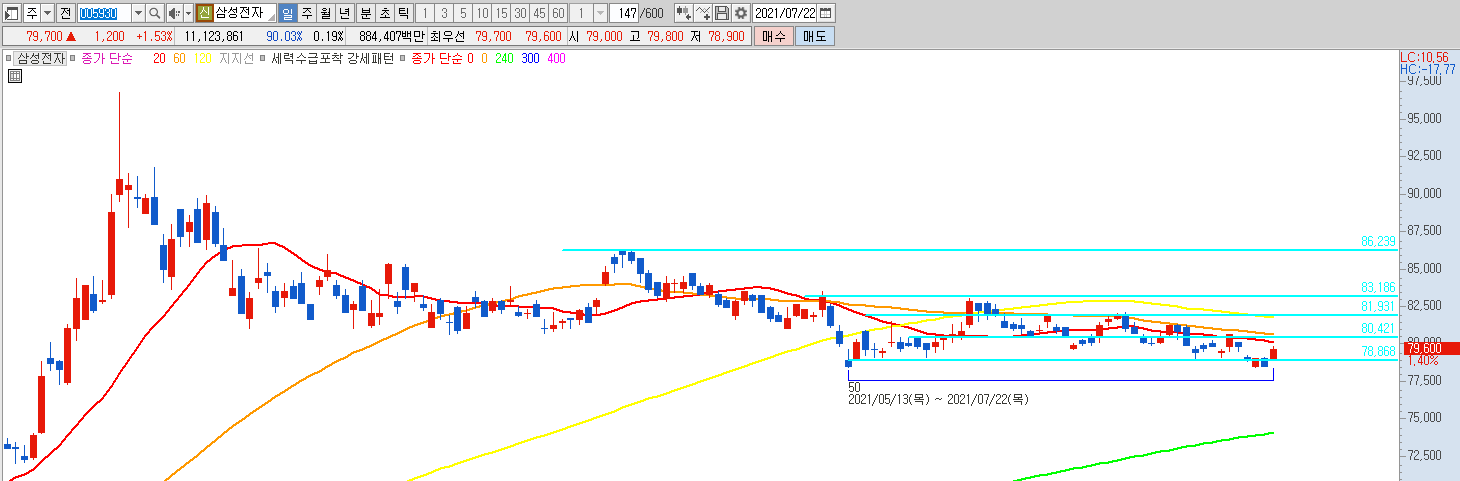Click the current price 79,700 in quote bar

pos(44,36)
